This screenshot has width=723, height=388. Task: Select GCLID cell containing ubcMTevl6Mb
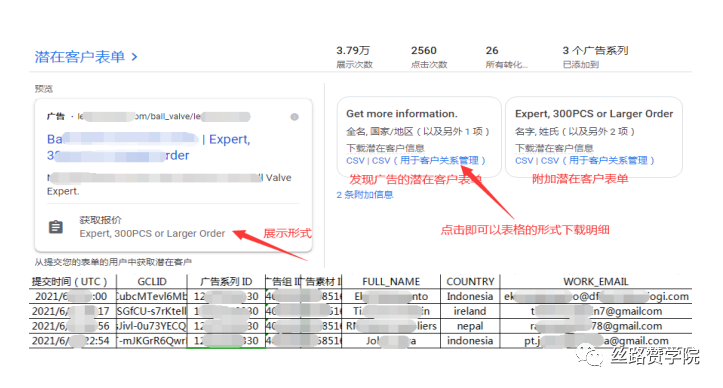point(152,296)
